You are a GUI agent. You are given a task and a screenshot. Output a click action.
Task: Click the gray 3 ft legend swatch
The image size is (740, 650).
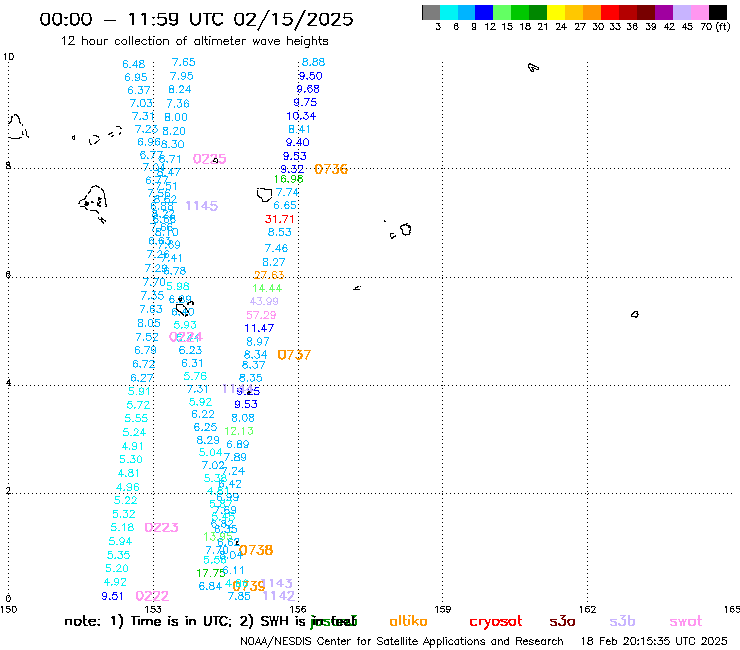[431, 12]
